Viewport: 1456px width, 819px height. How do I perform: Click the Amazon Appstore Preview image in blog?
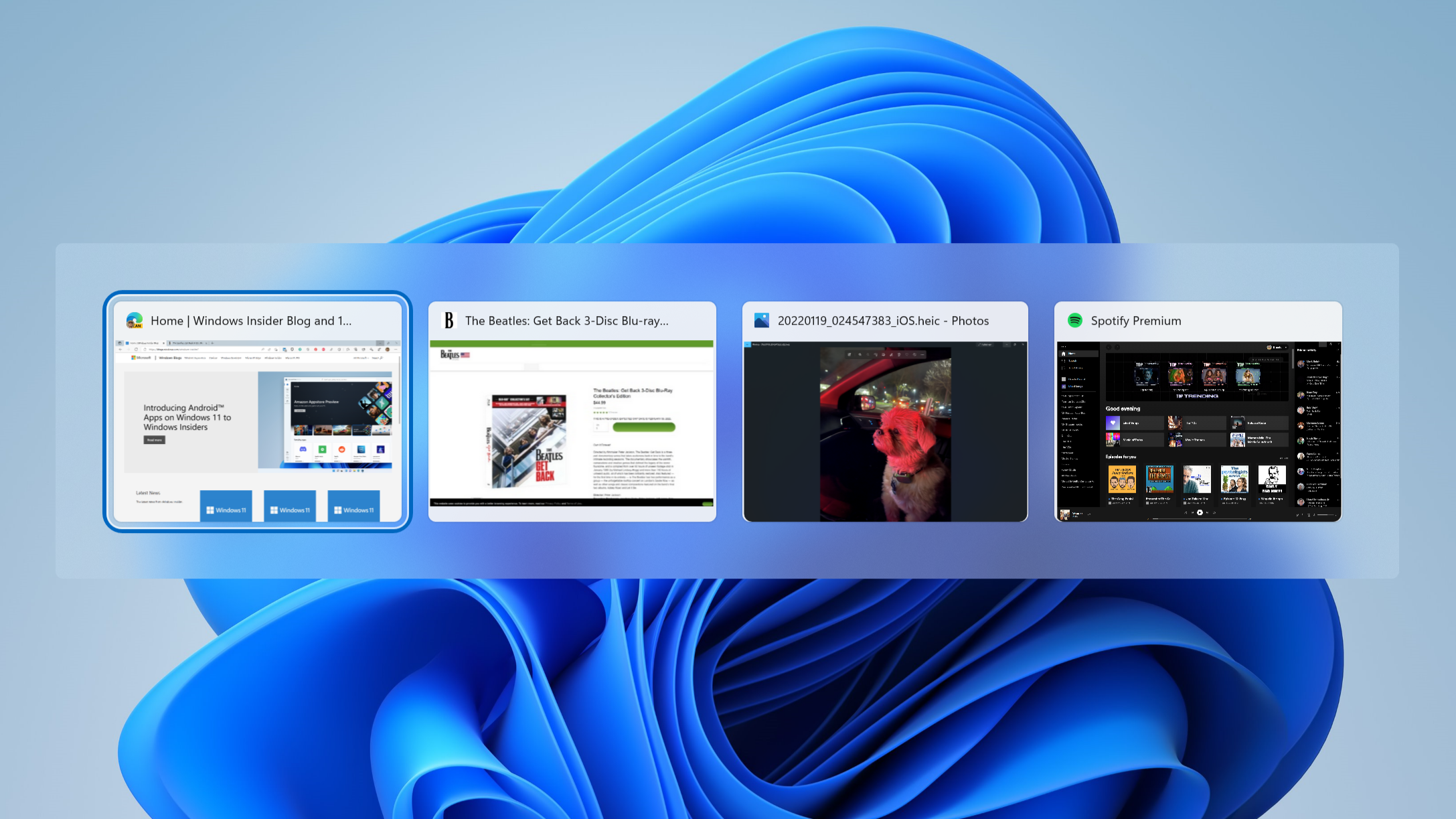pyautogui.click(x=325, y=420)
